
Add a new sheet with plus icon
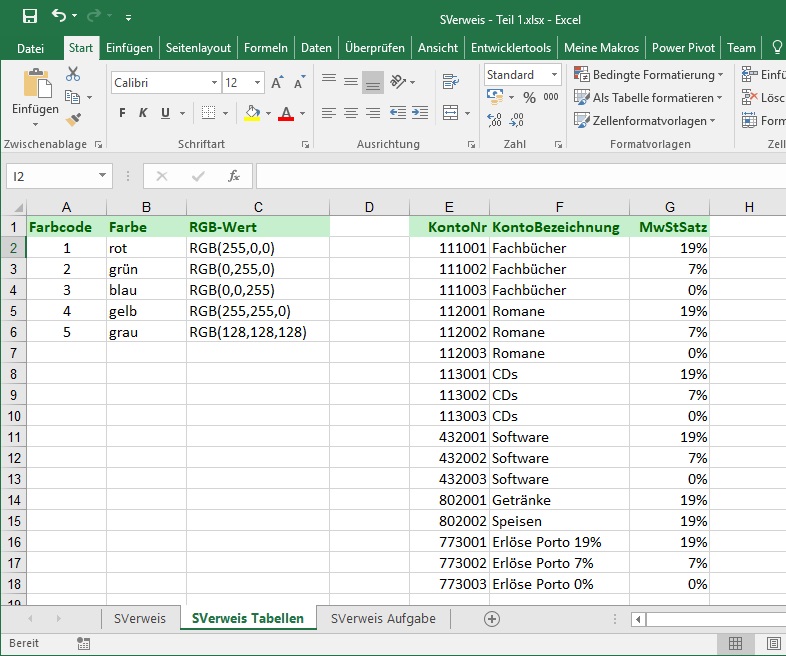491,619
